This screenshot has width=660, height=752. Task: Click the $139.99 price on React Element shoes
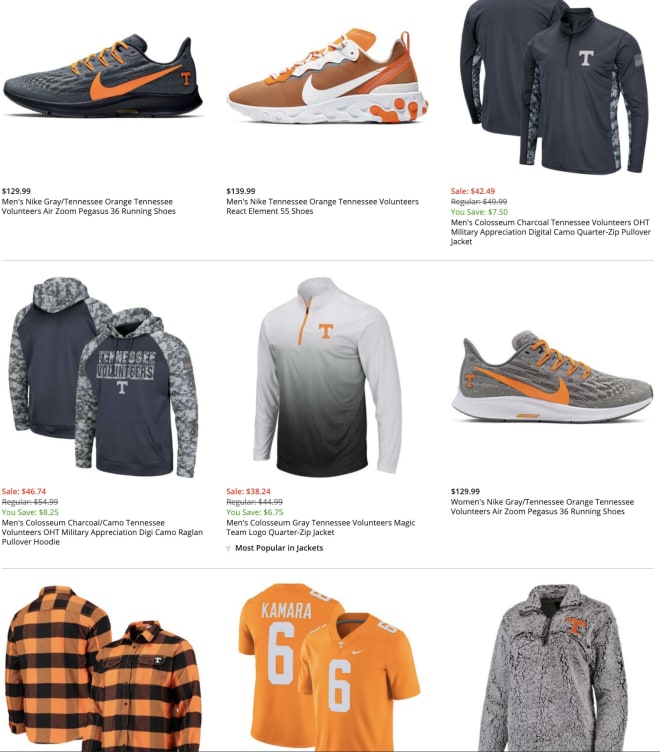pyautogui.click(x=241, y=191)
